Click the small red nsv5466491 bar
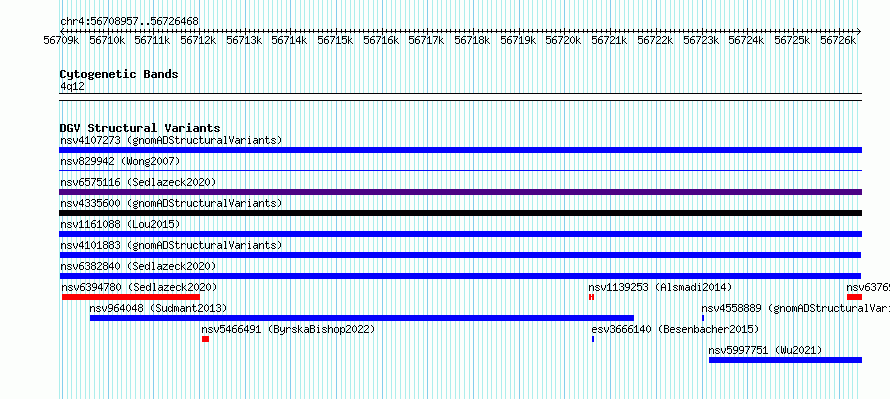 [205, 339]
